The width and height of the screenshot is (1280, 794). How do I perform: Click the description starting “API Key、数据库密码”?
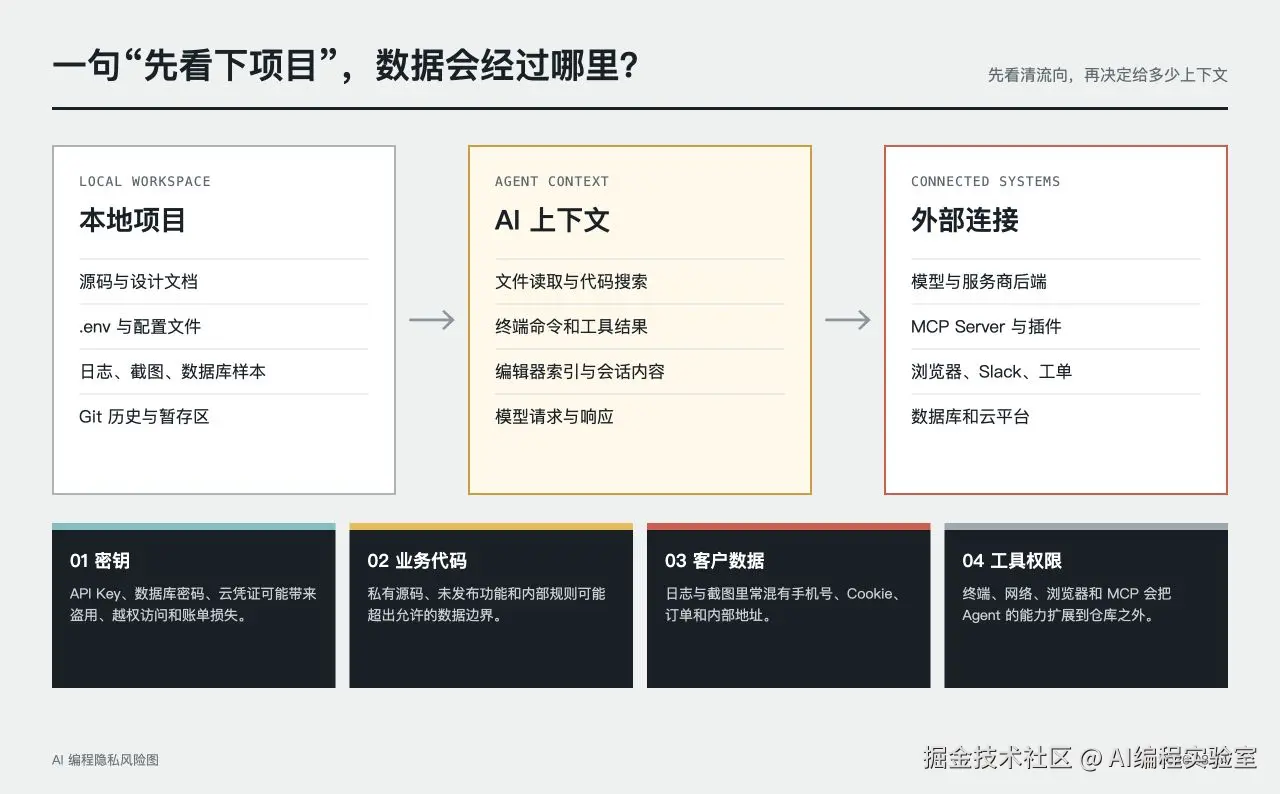point(193,604)
